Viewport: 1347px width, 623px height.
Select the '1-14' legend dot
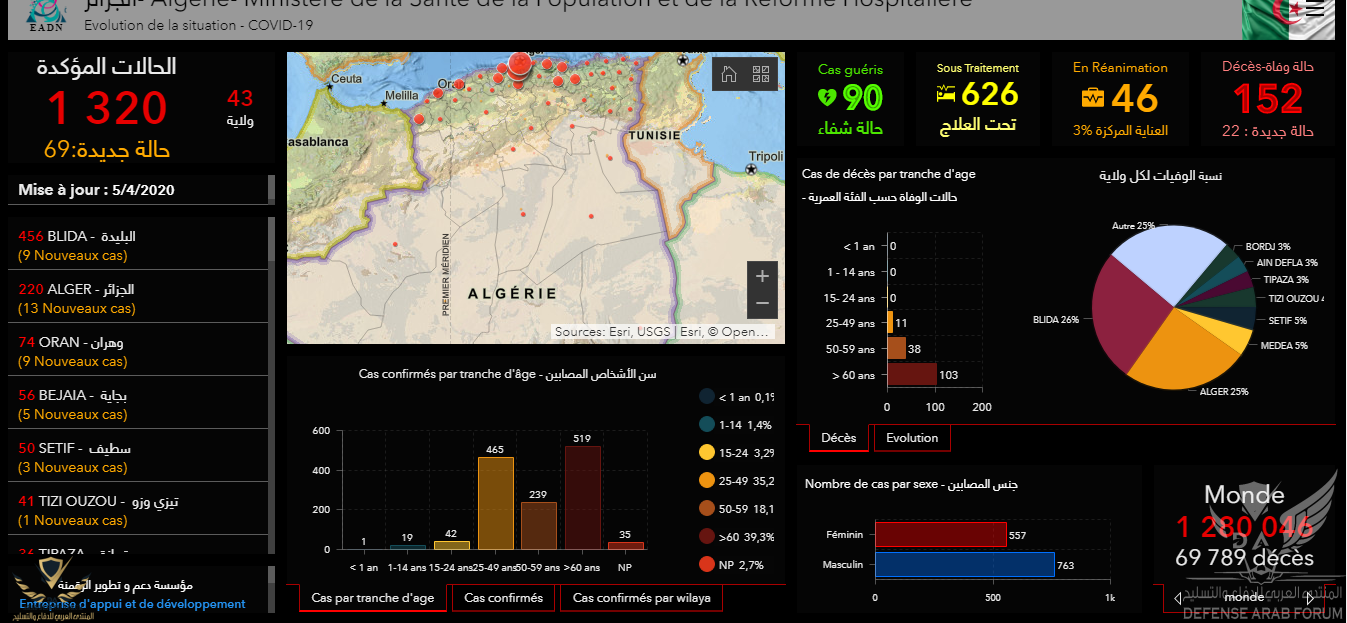coord(707,424)
